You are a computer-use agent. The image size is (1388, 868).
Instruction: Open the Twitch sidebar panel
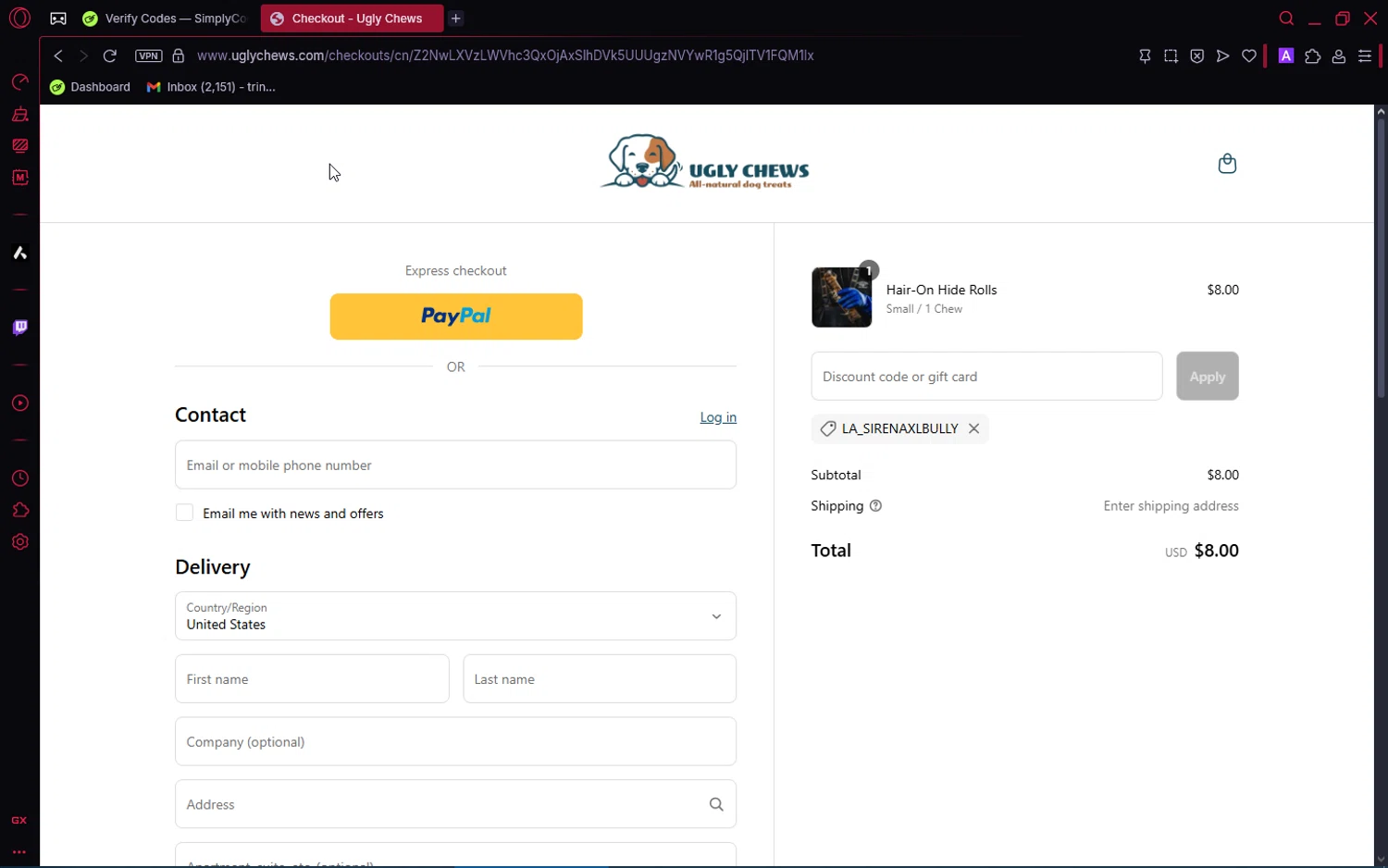point(19,328)
